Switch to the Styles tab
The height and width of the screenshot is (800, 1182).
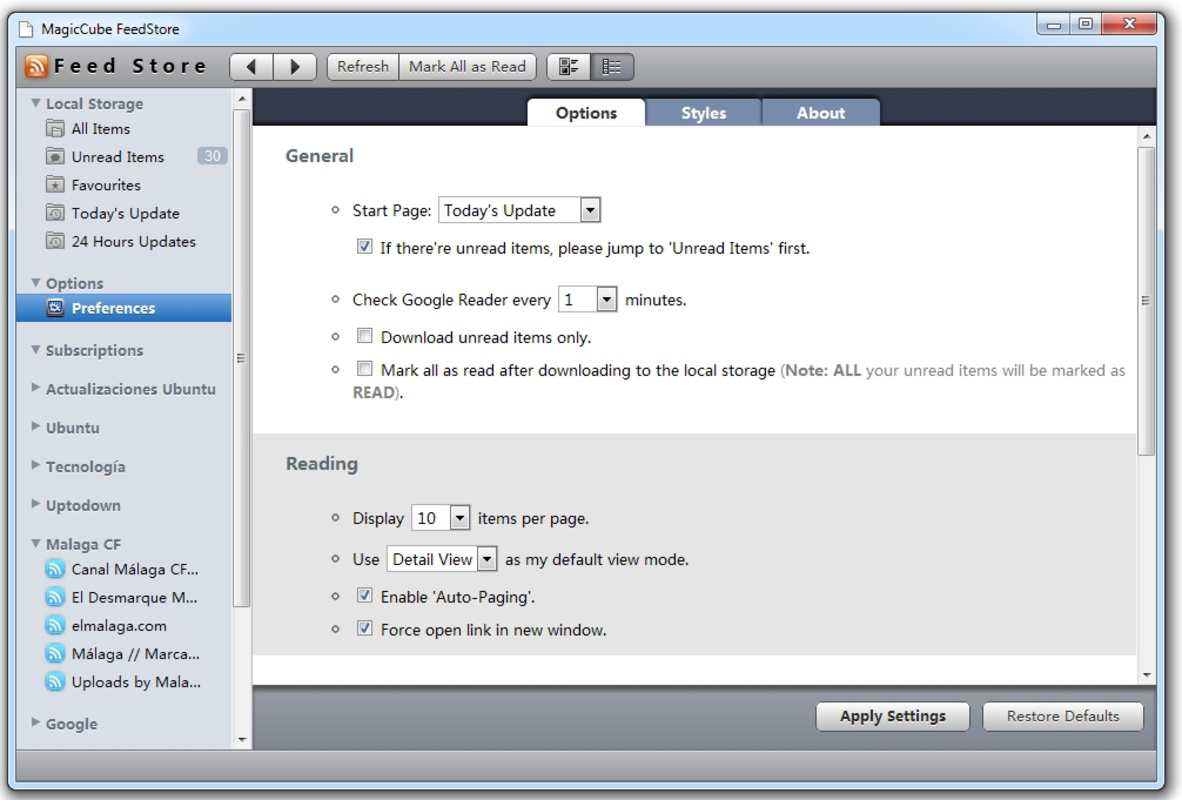click(x=703, y=112)
